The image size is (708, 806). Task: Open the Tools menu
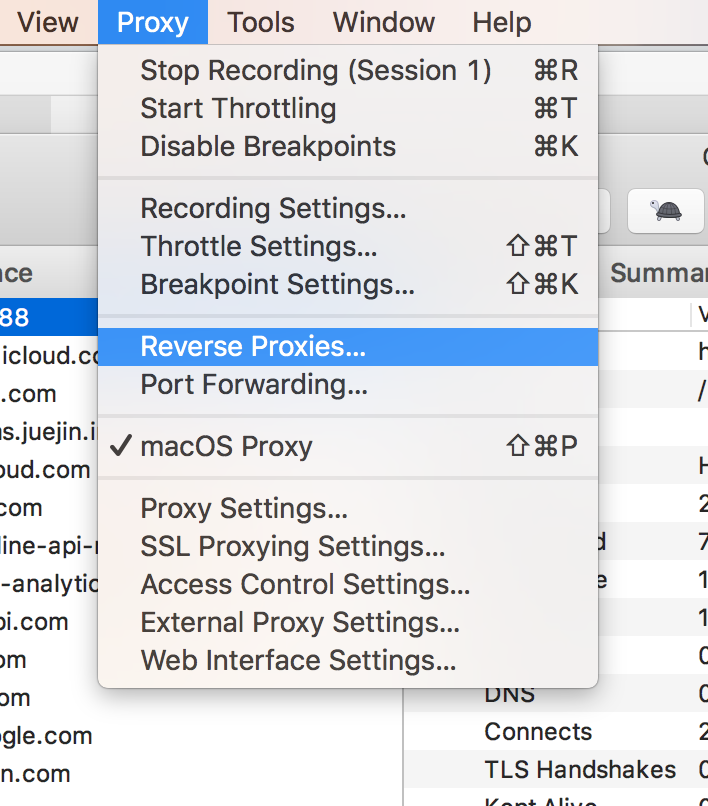tap(261, 22)
